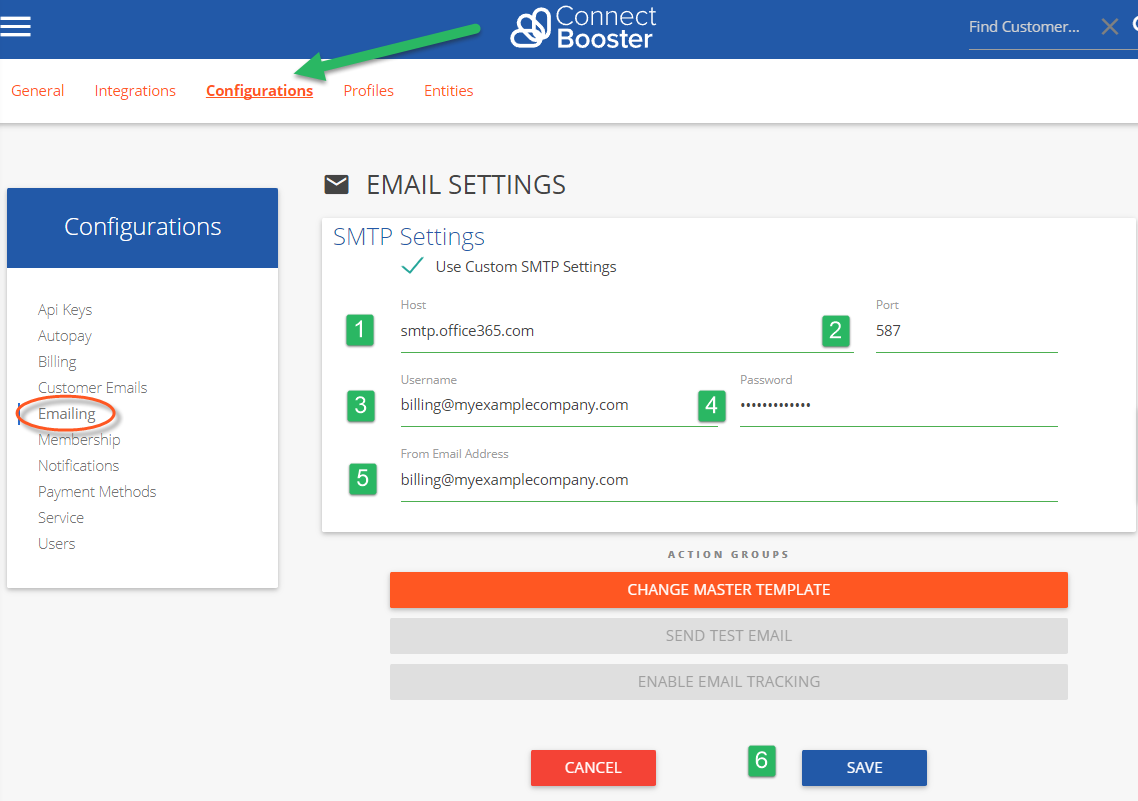Open Notifications settings
This screenshot has height=801, width=1138.
[x=78, y=466]
